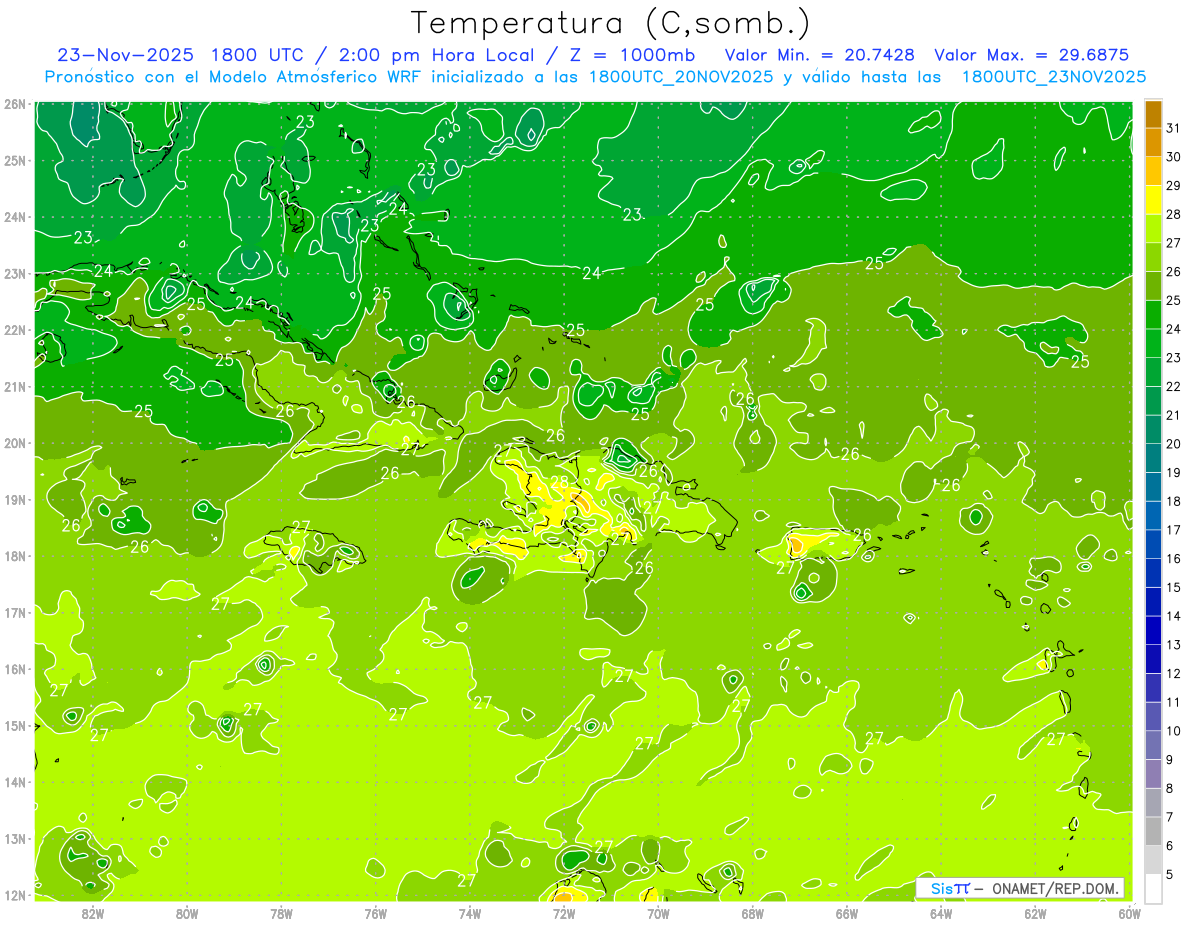Click the colorbar label '13'

coord(1174,645)
